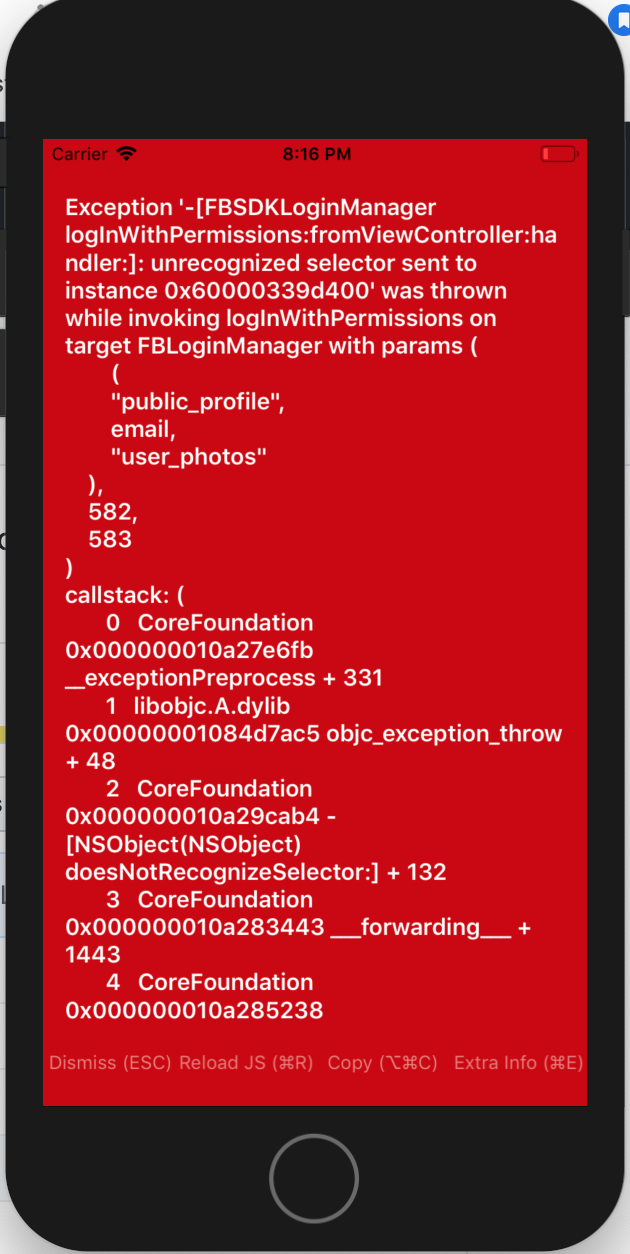The height and width of the screenshot is (1254, 630).
Task: Tap the simulator home button circle
Action: 314,1178
